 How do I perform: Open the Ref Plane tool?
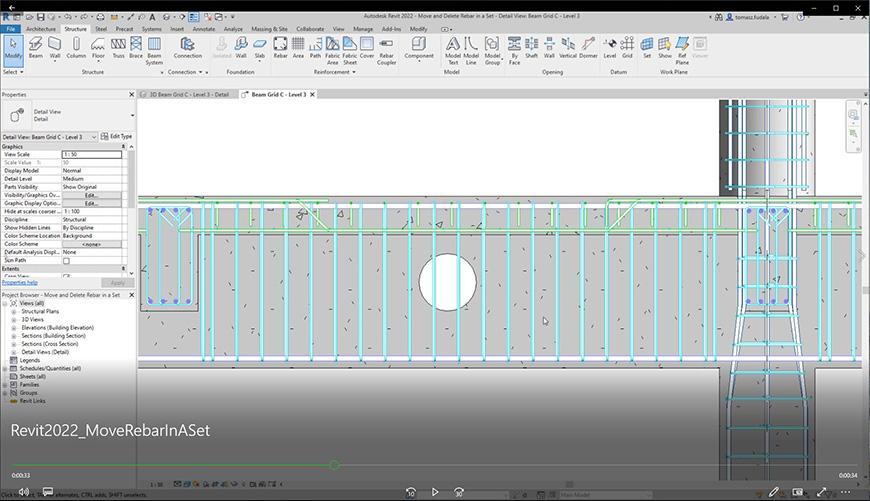[x=682, y=51]
